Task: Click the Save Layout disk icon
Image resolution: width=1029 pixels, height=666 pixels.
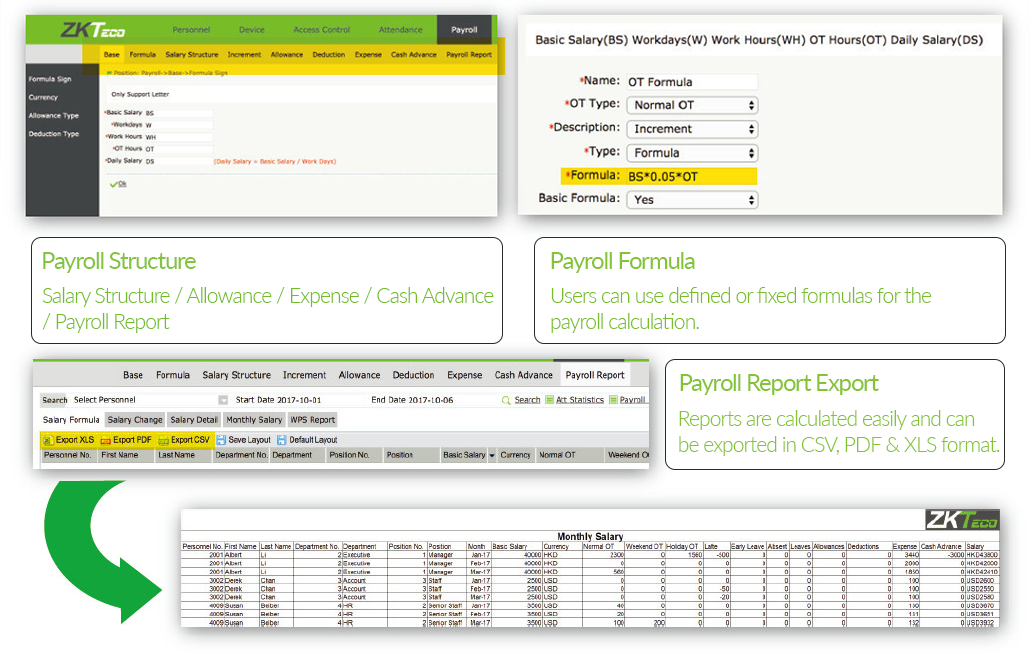Action: tap(221, 440)
